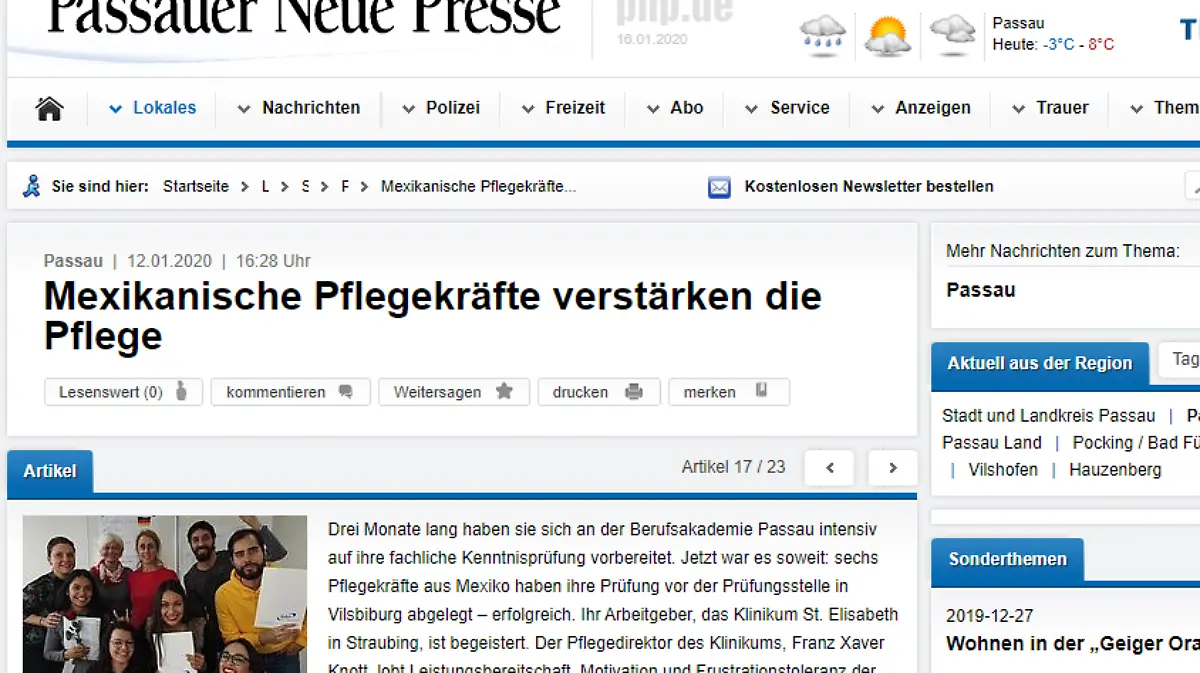This screenshot has height=673, width=1200.
Task: Click the thumbs-up Lesenswert button
Action: pyautogui.click(x=123, y=392)
